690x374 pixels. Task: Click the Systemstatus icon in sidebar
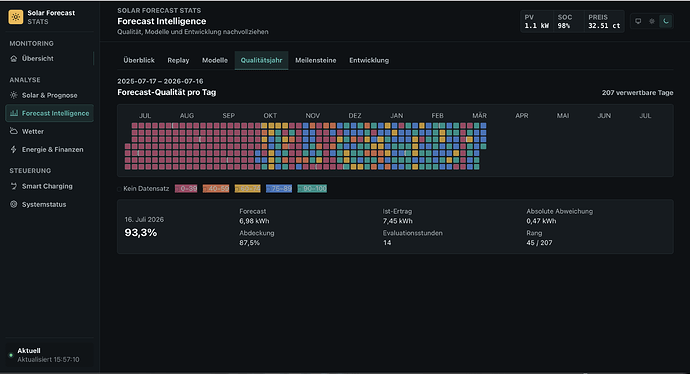pyautogui.click(x=14, y=204)
